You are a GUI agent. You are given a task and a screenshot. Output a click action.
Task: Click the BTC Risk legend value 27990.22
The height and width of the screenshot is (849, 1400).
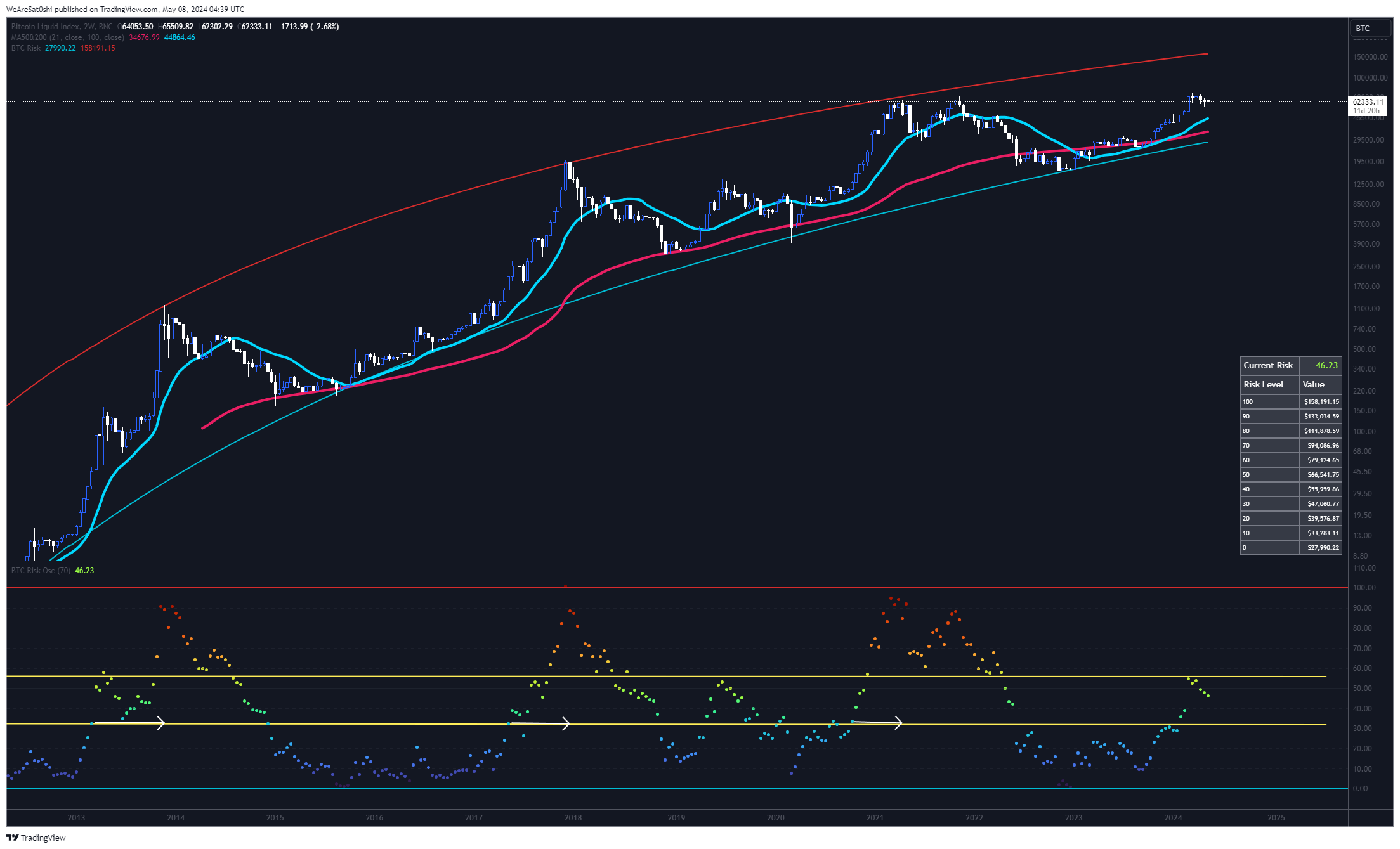coord(60,48)
